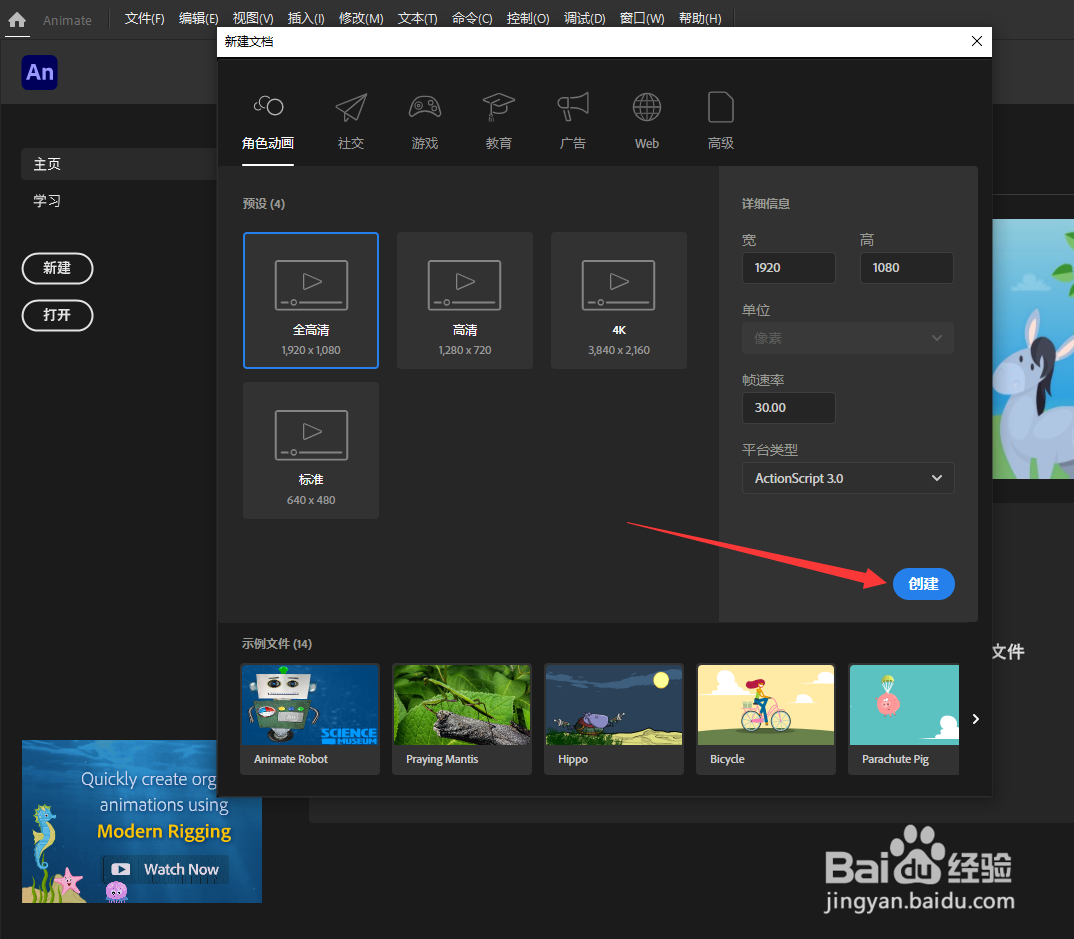Click the 打开 button in sidebar

58,315
